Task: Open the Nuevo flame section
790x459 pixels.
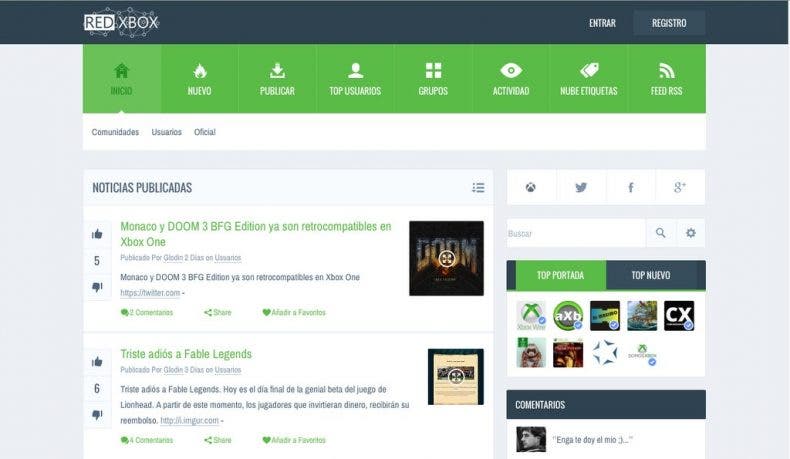Action: [x=200, y=79]
